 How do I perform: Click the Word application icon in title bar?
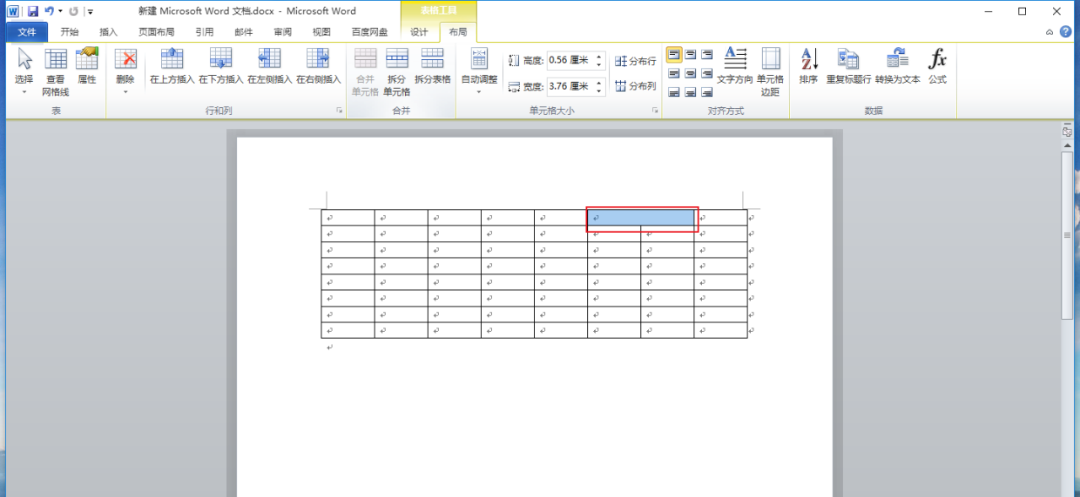point(13,11)
